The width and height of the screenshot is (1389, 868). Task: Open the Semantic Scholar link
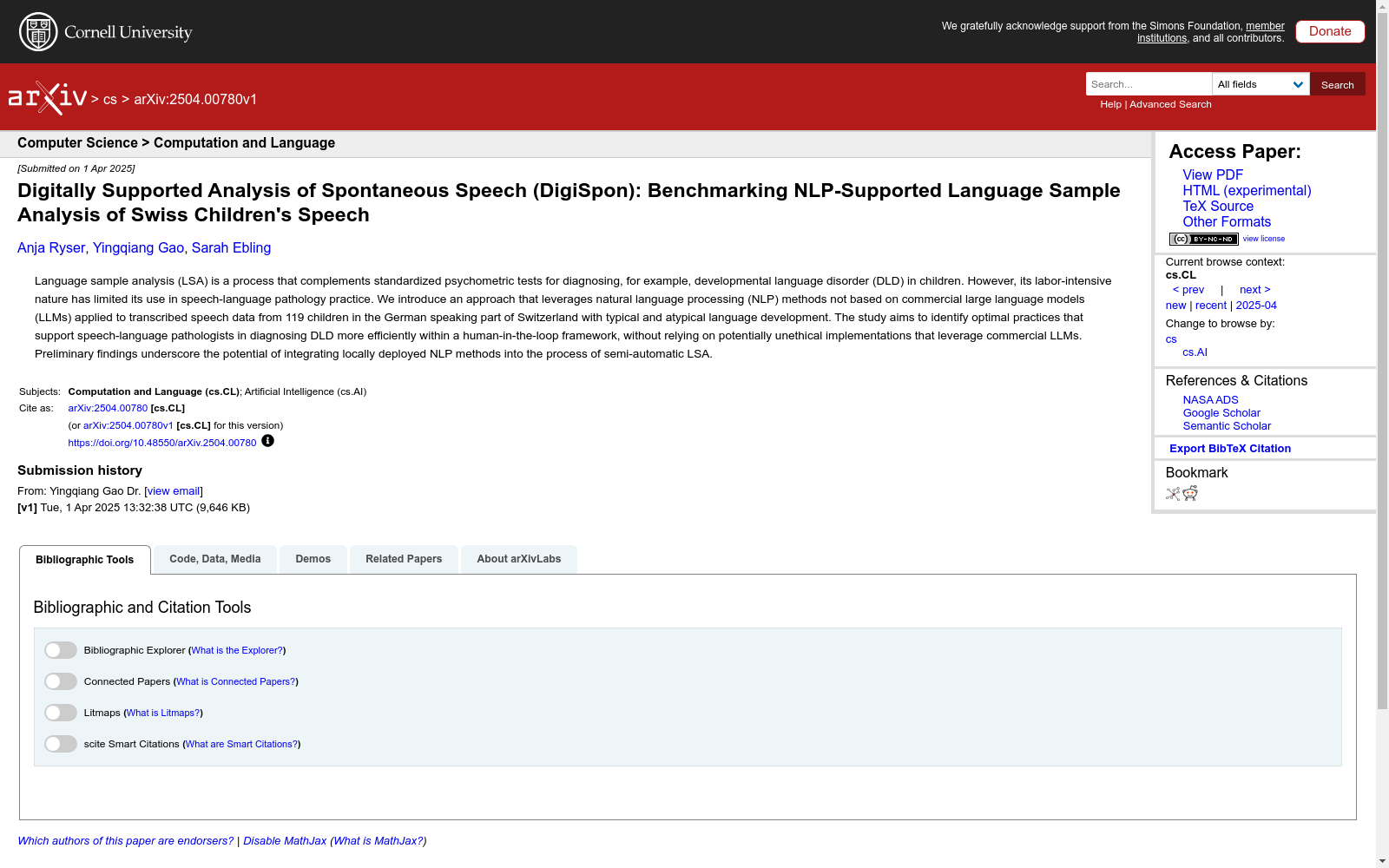[x=1227, y=426]
